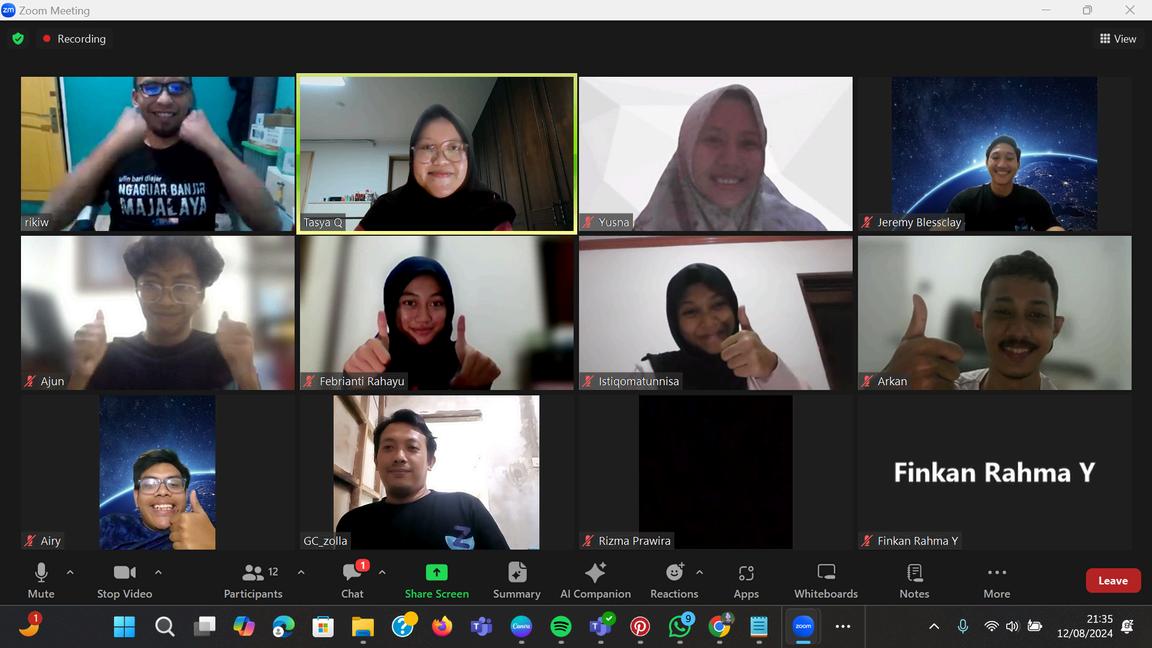
Task: Expand reactions options arrow
Action: tap(699, 572)
